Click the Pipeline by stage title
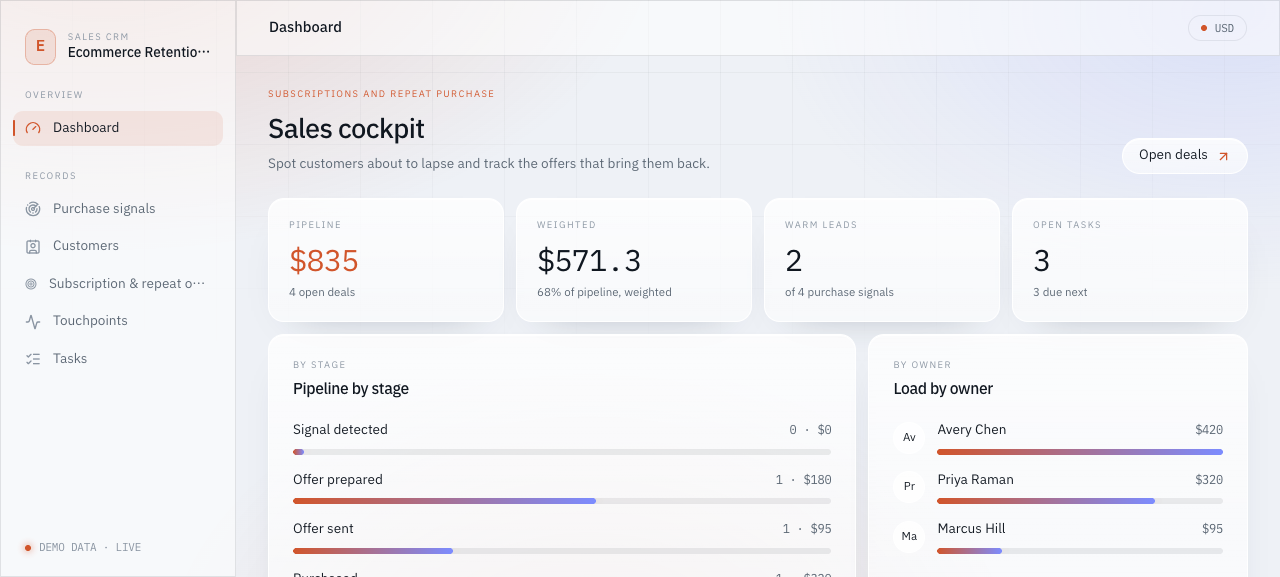This screenshot has width=1280, height=577. click(x=351, y=389)
